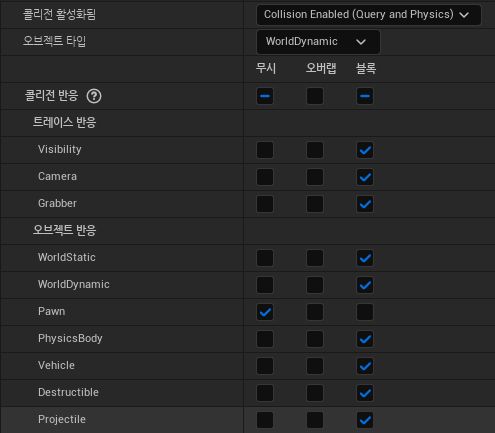Open the 오브젝트 타입 WorldDynamic dropdown
495x433 pixels.
click(318, 42)
